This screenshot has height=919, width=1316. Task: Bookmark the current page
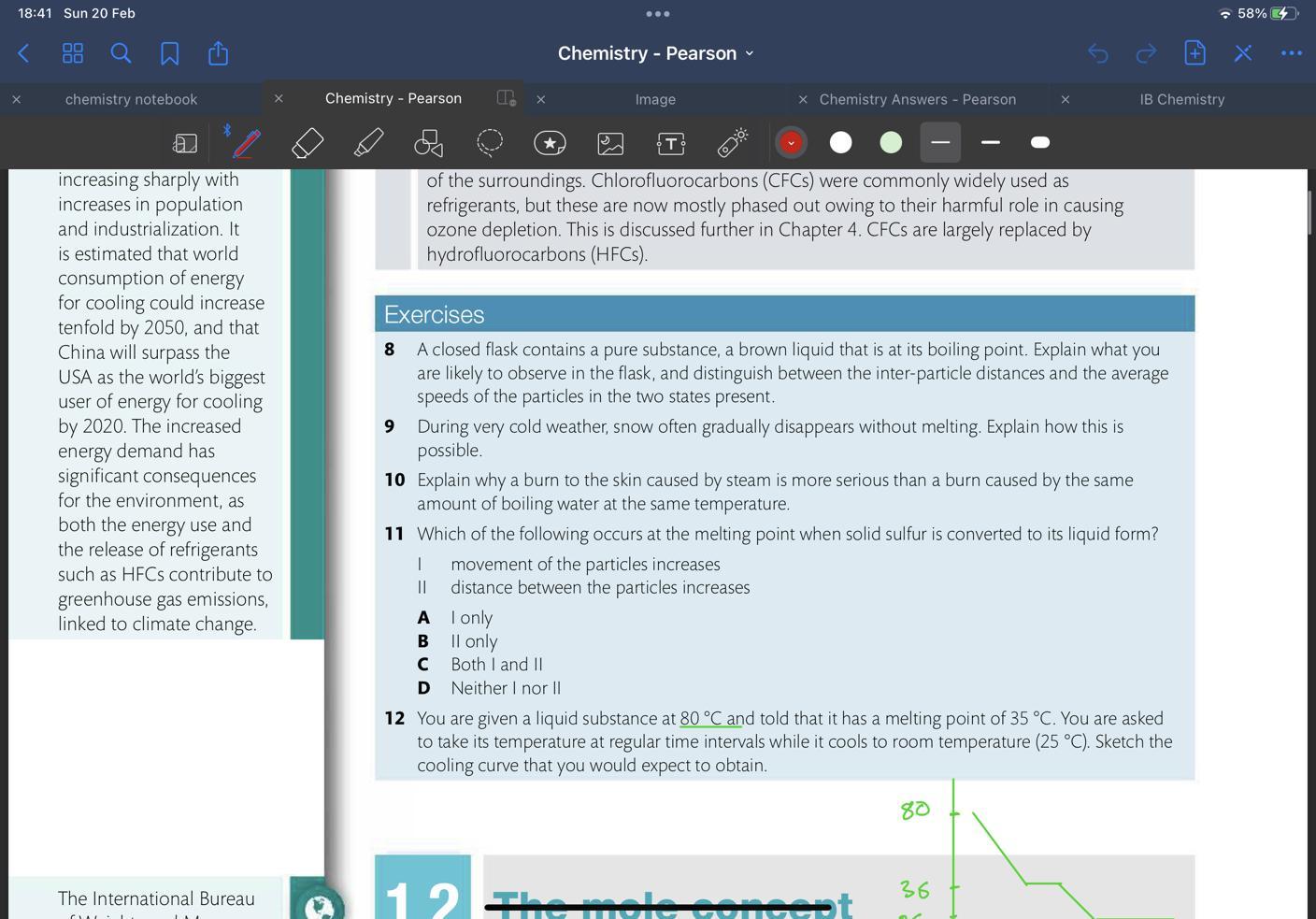coord(169,53)
